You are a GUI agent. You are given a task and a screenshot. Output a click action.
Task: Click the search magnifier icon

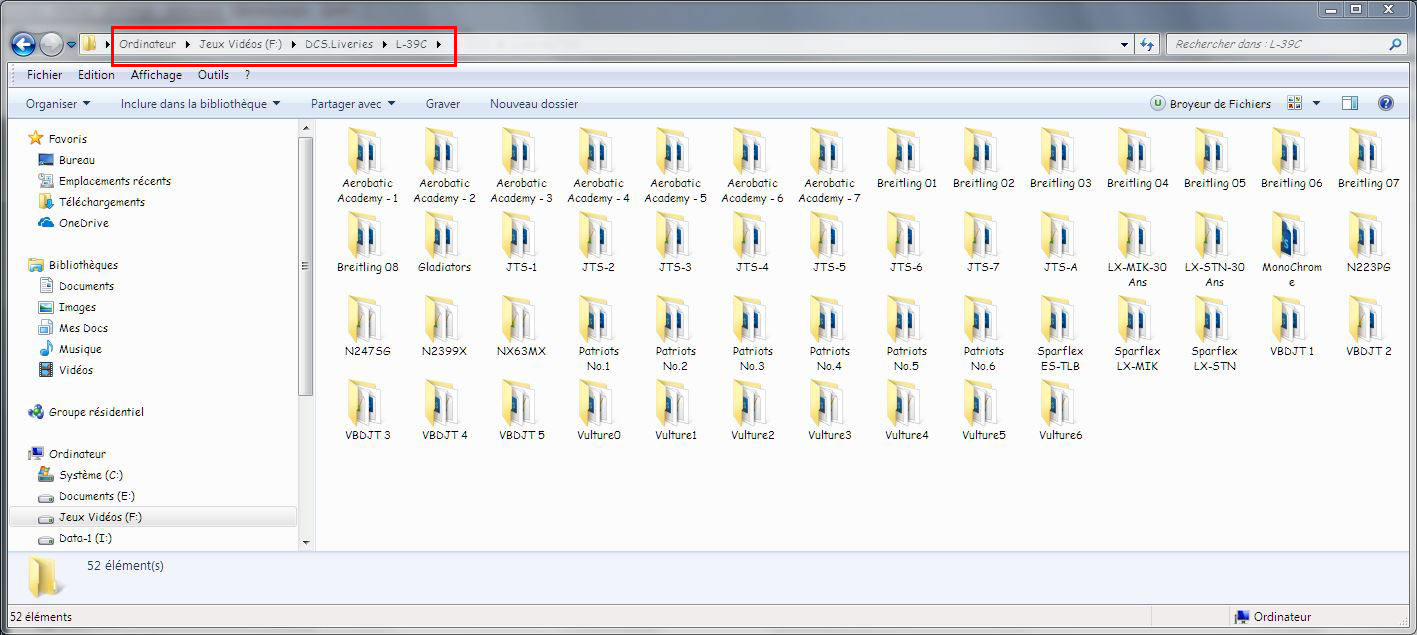[1395, 44]
